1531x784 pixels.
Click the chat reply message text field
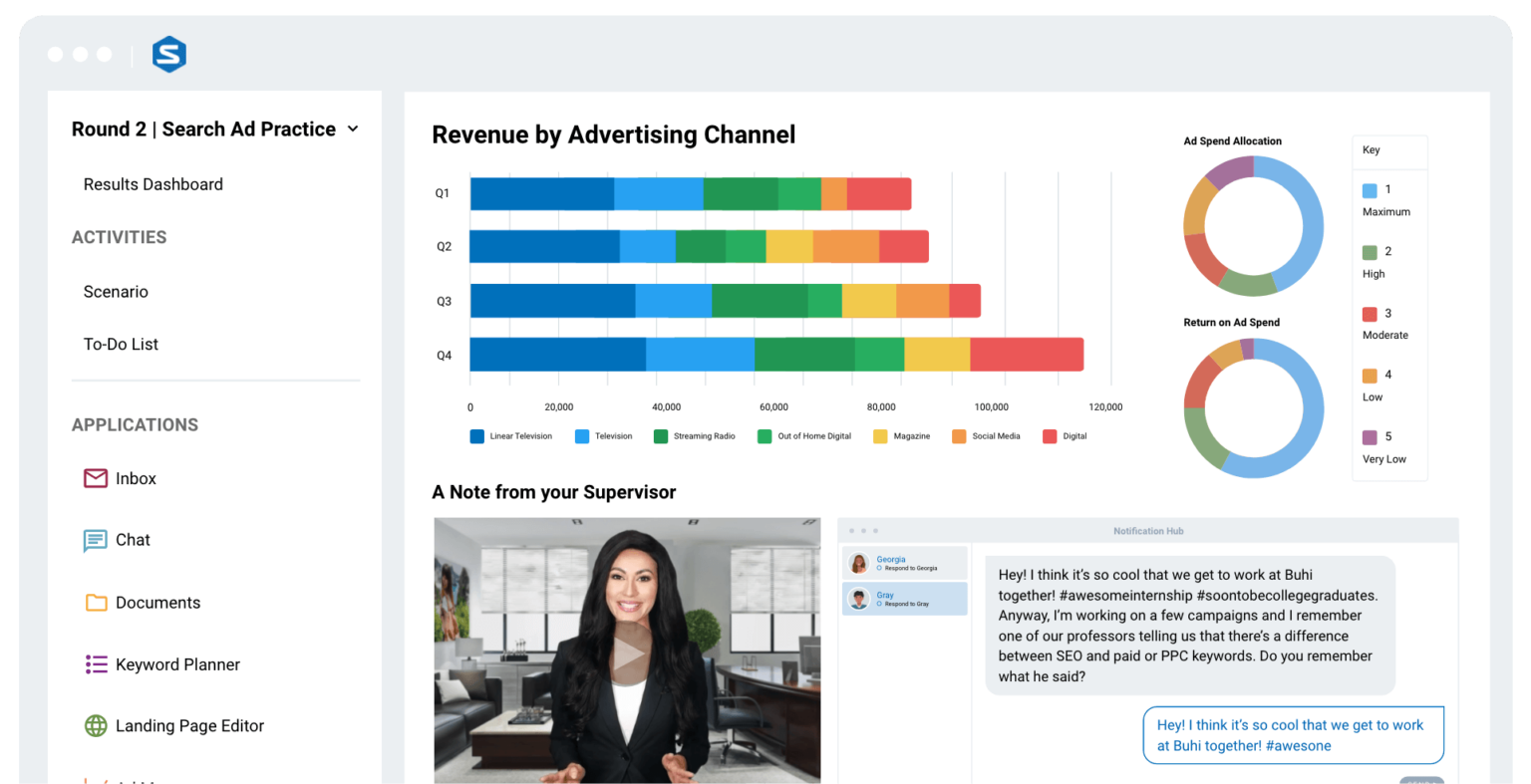click(1293, 735)
